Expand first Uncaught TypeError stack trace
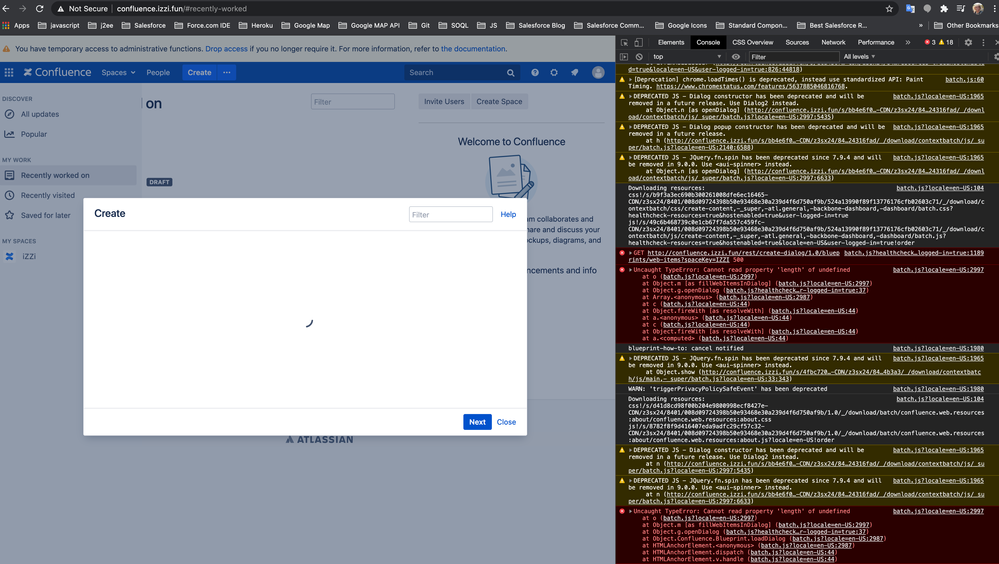 click(x=631, y=270)
